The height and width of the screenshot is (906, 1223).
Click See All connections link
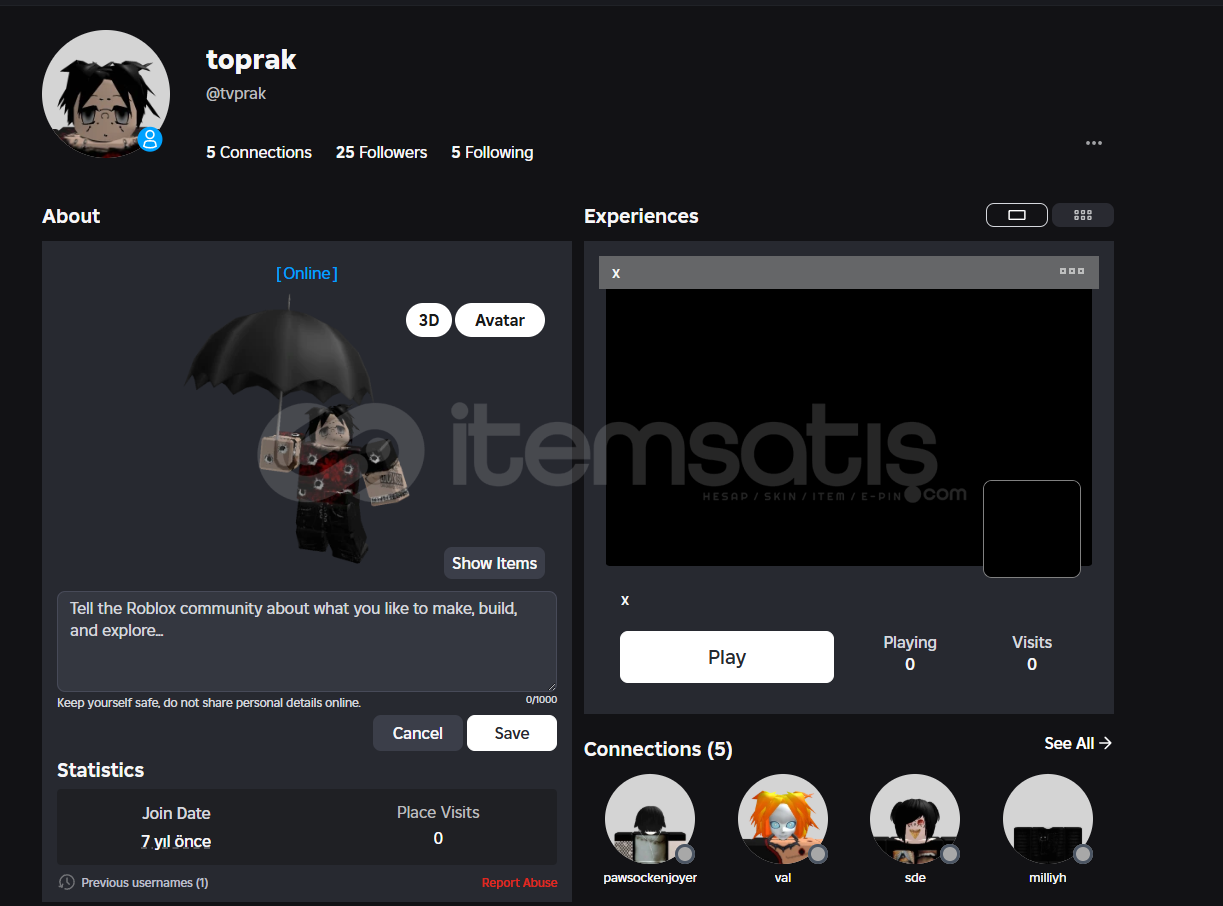tap(1078, 743)
